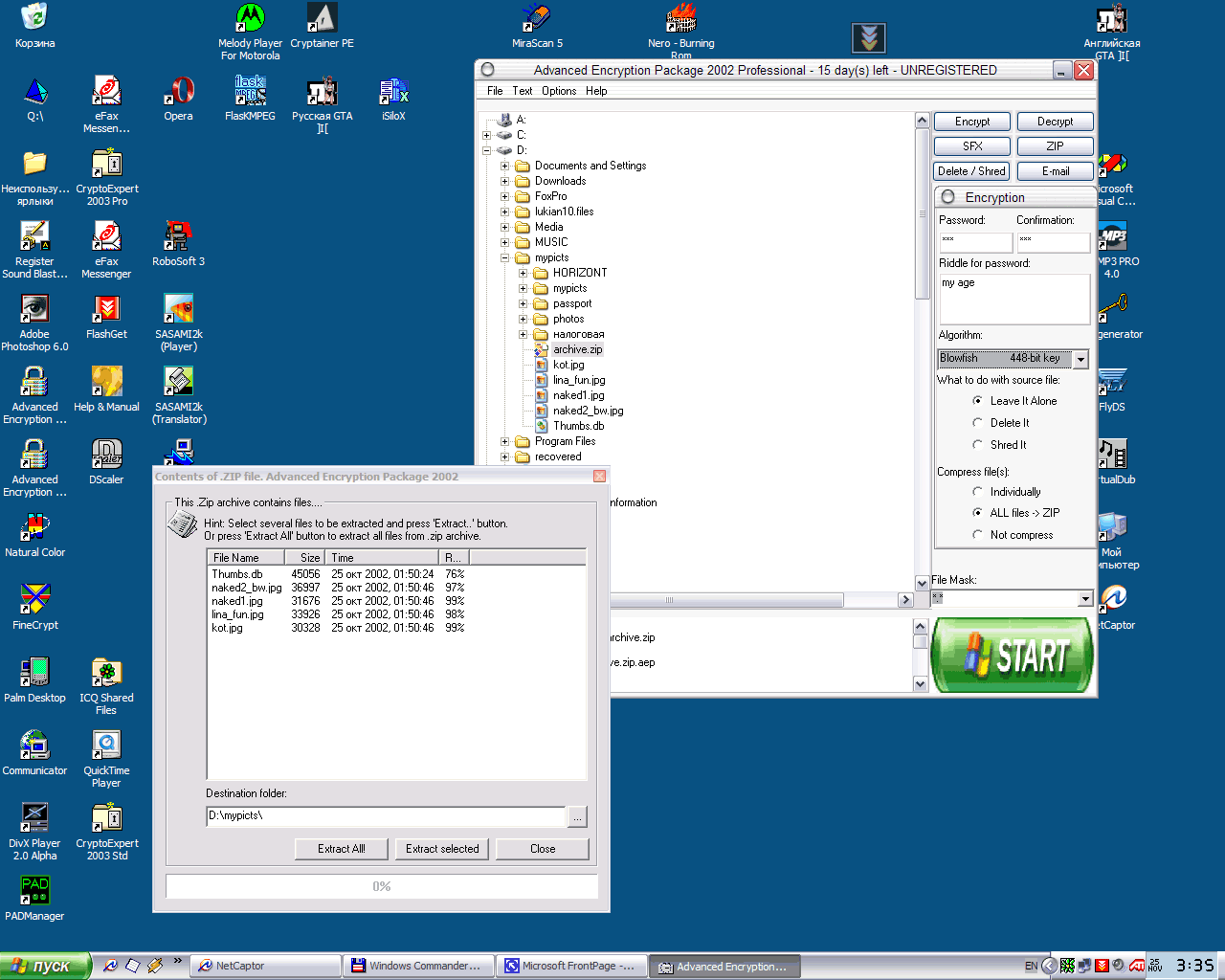Expand the HORIZONT subfolder
Screen dimensions: 1225x980
(x=523, y=273)
